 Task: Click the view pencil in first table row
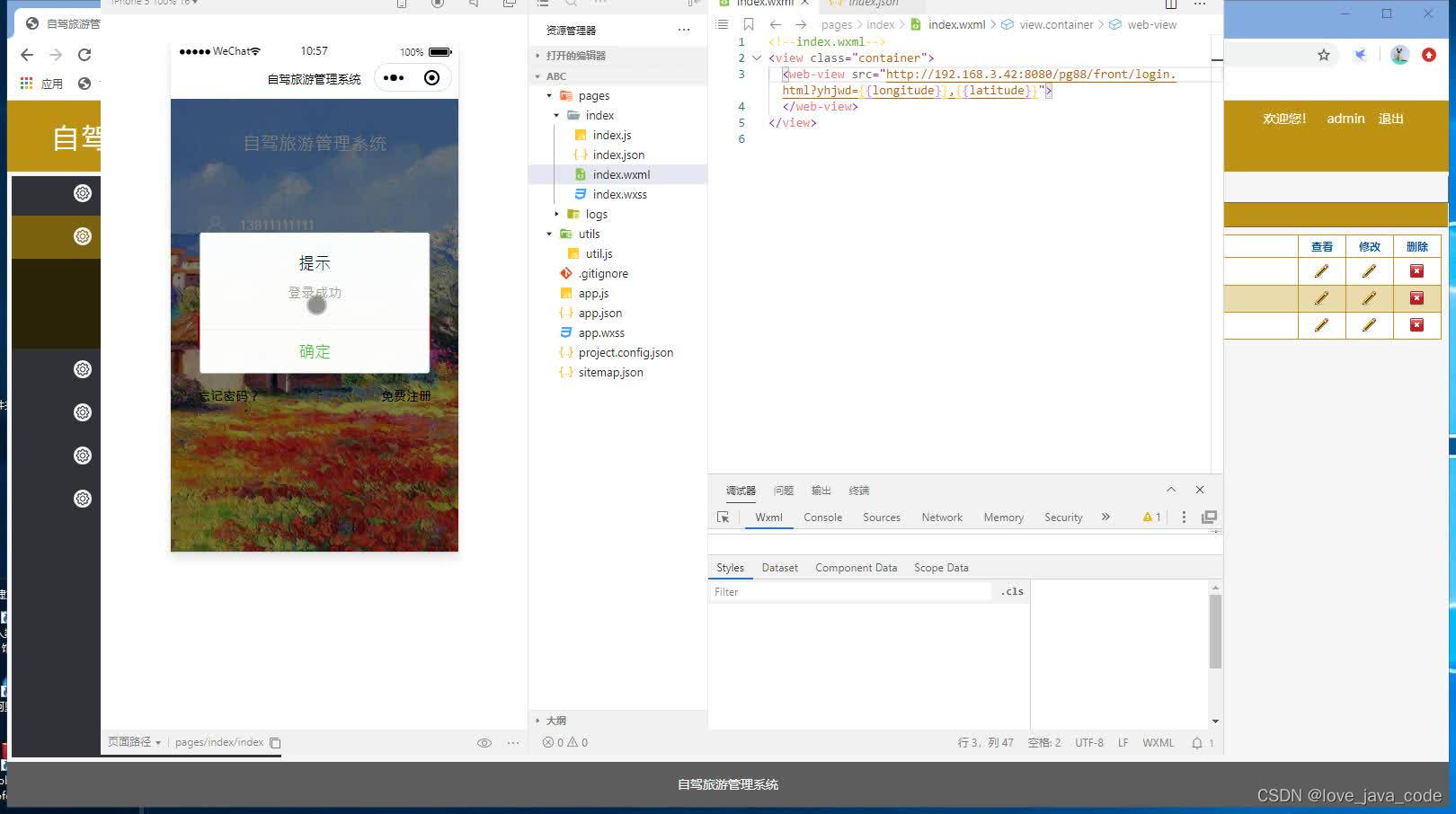point(1321,271)
